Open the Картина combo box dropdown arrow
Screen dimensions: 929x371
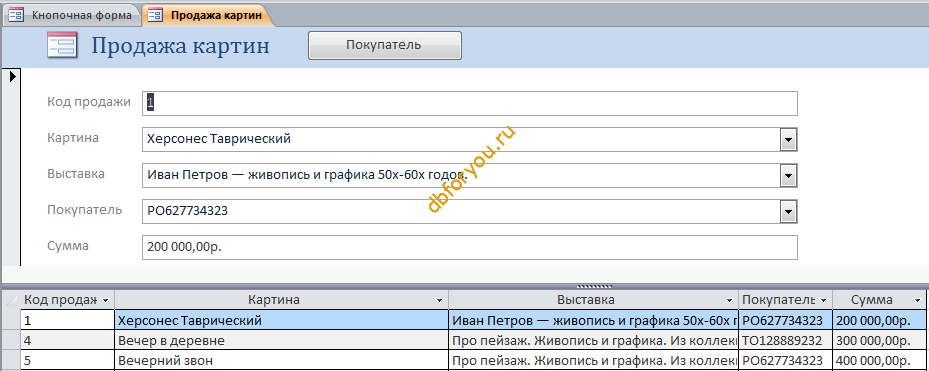[789, 141]
